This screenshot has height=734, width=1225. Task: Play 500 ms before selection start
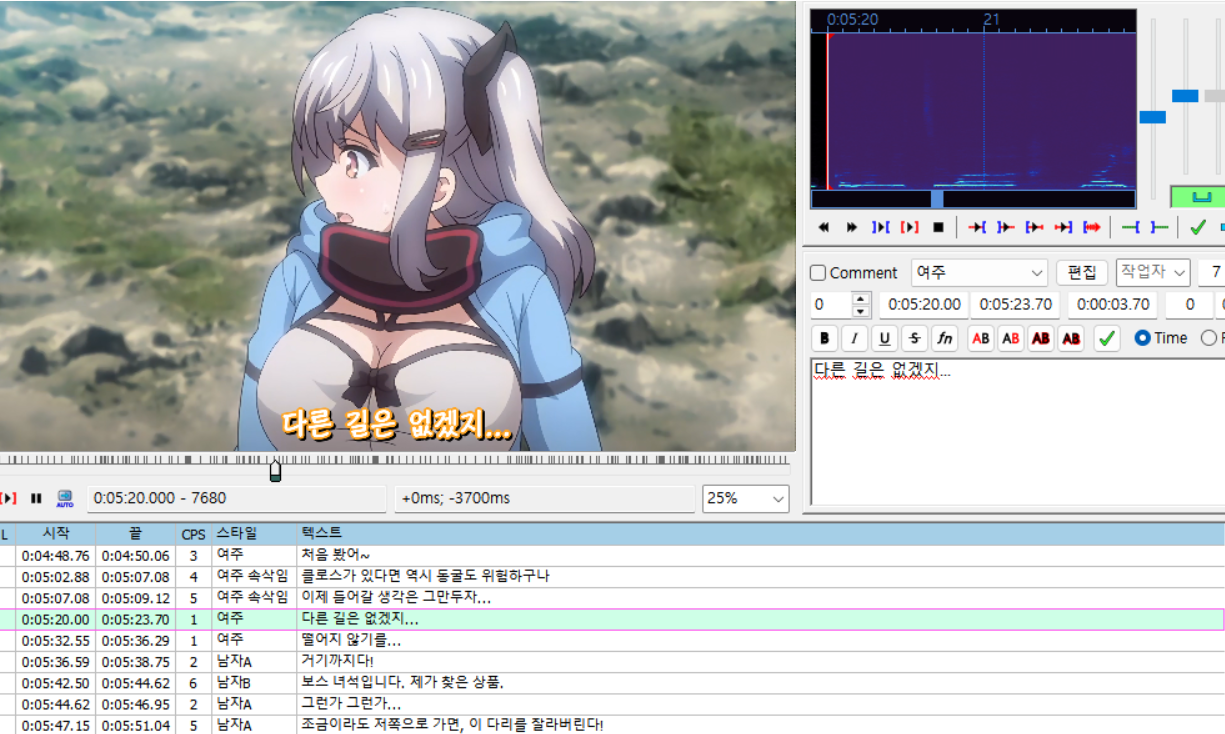(977, 227)
